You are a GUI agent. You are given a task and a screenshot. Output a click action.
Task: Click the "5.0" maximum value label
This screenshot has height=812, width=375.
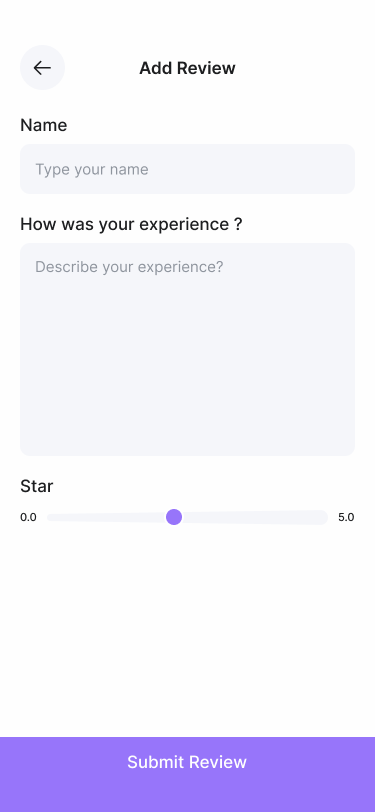point(347,517)
